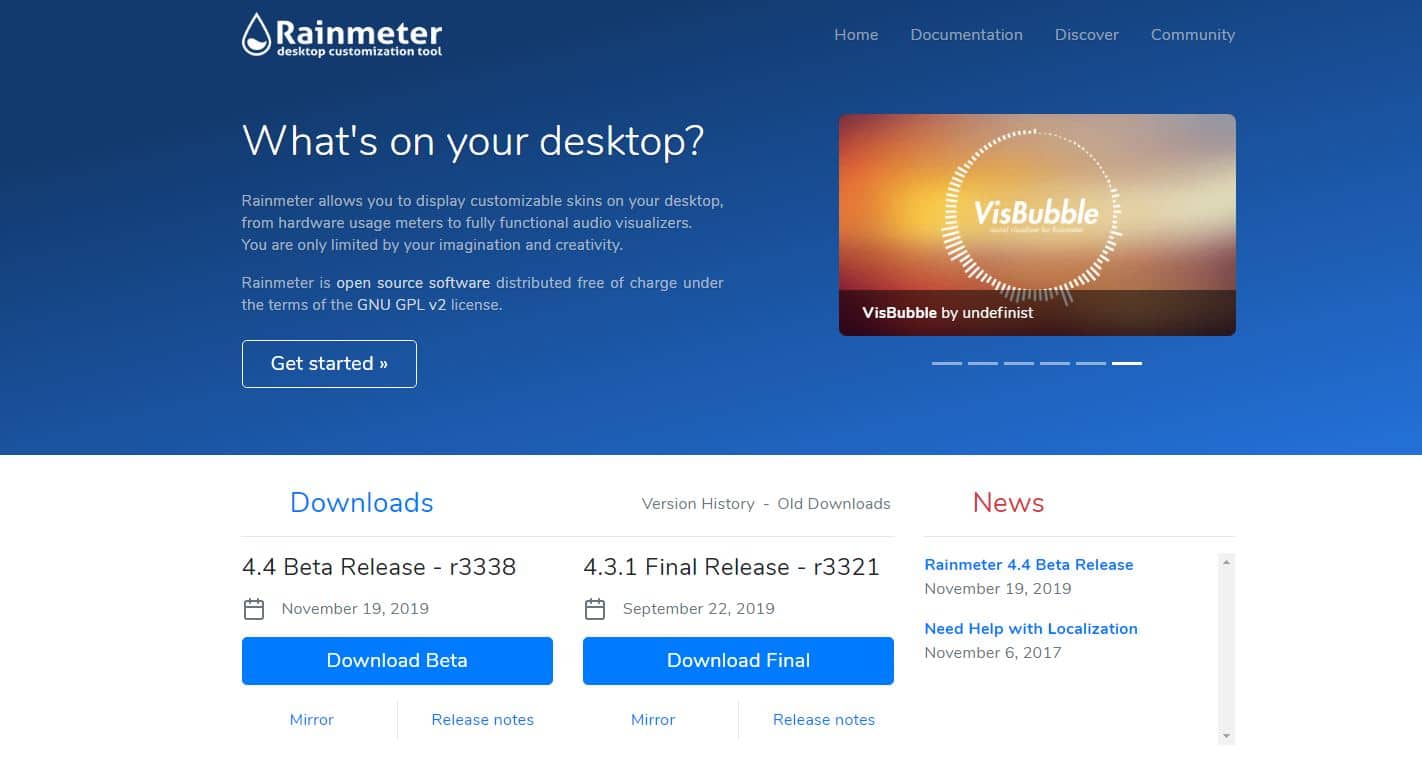This screenshot has height=775, width=1422.
Task: Click the 4.3.1 Final Release - r3321 title
Action: coord(732,567)
